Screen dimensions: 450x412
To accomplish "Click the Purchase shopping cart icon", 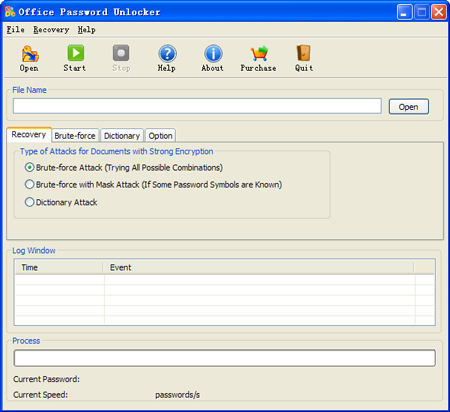I will (259, 53).
